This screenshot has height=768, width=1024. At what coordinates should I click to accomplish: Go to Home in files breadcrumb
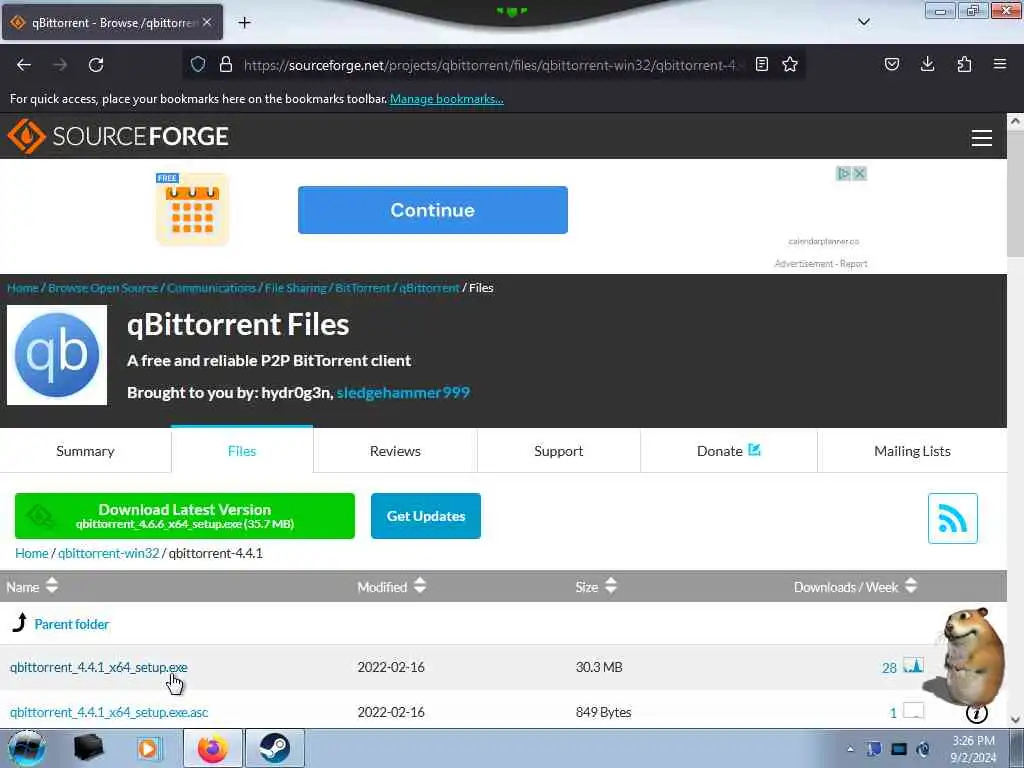point(32,553)
